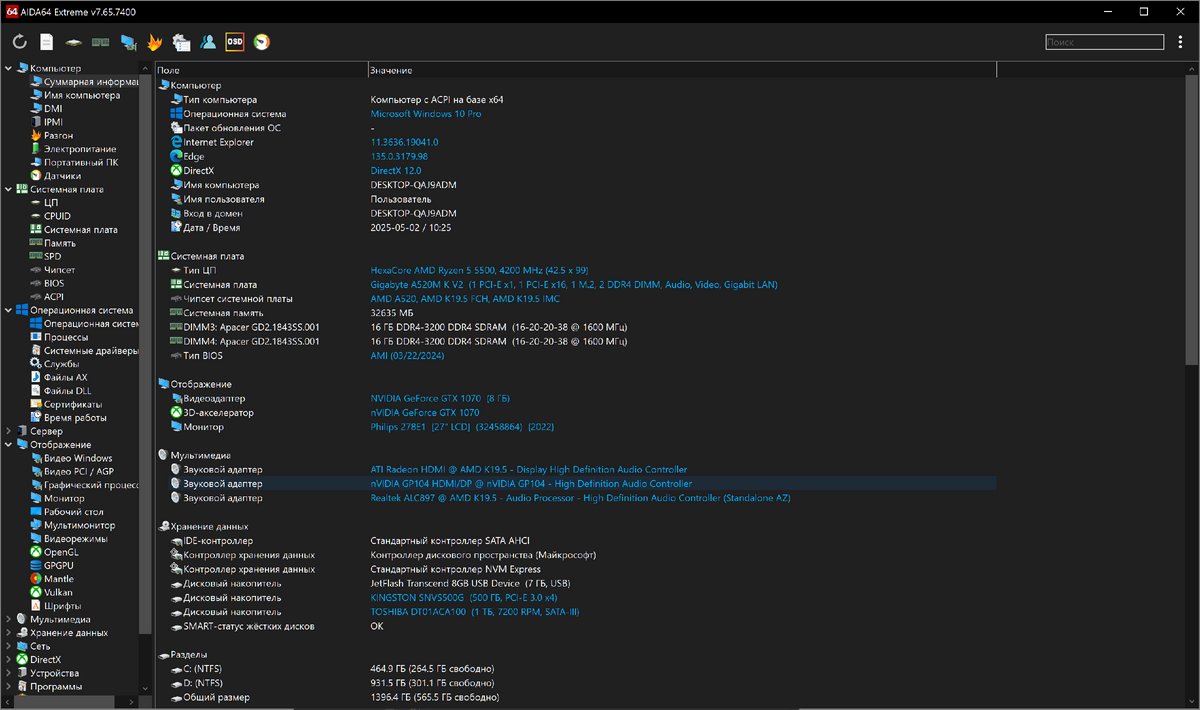The width and height of the screenshot is (1200, 710).
Task: Click the disk benchmark toolbar icon
Action: pyautogui.click(x=74, y=42)
